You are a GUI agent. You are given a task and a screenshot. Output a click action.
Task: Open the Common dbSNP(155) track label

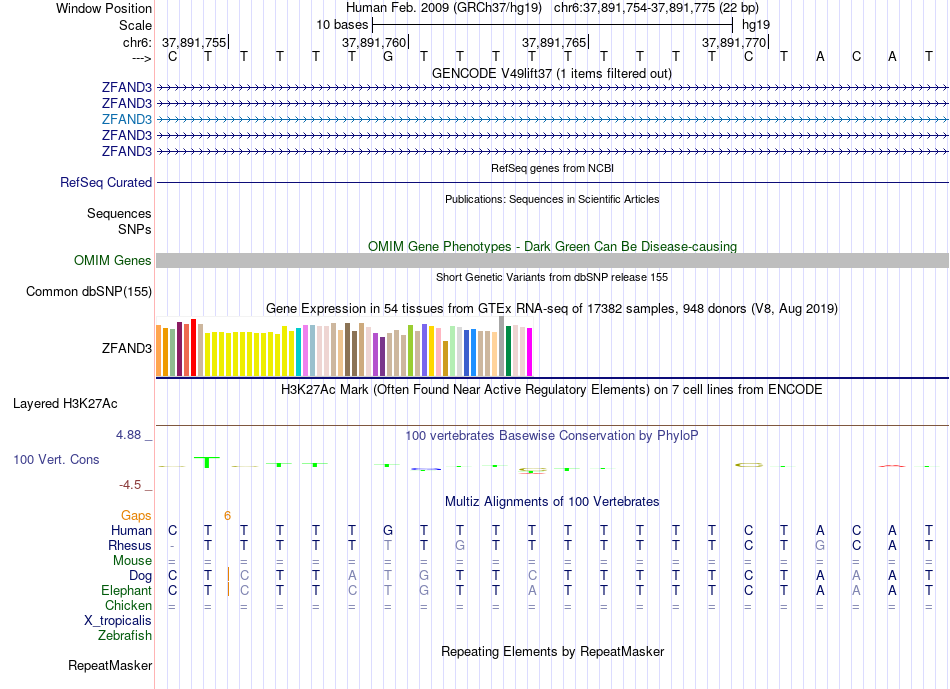pyautogui.click(x=89, y=291)
